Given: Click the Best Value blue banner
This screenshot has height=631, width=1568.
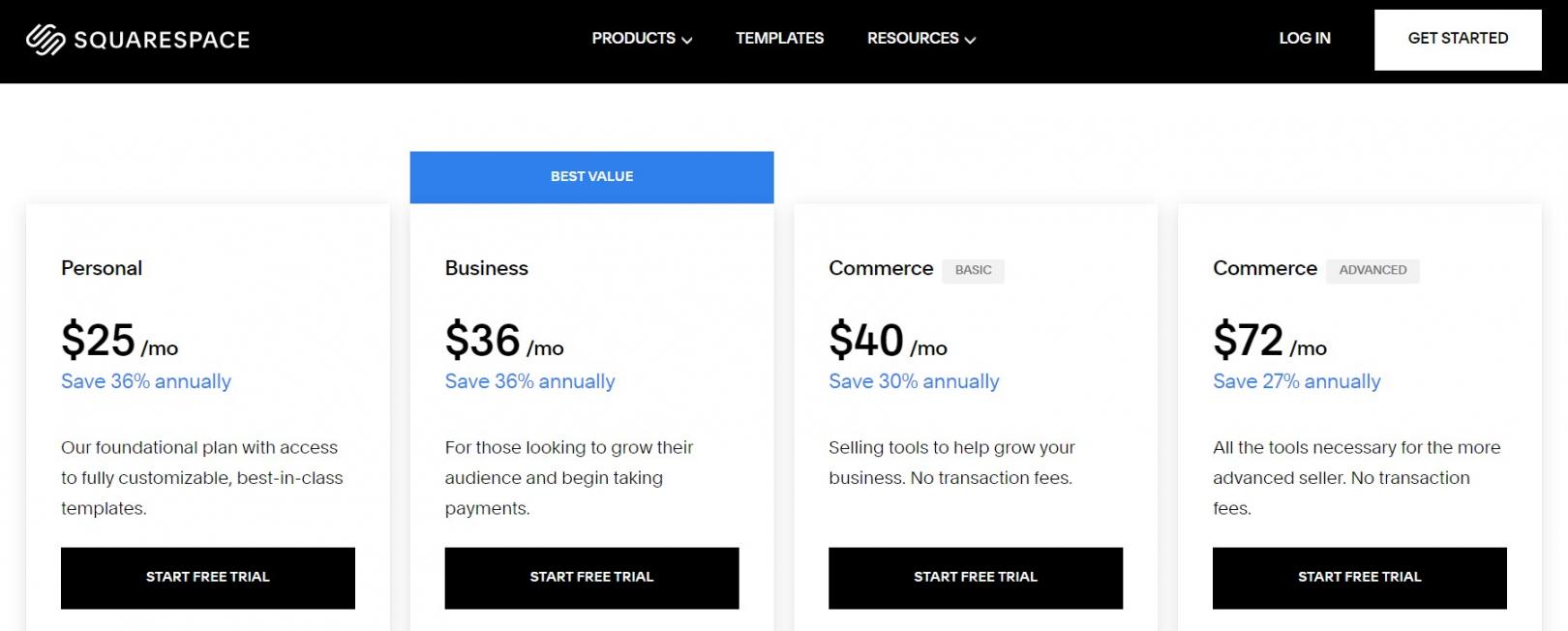Looking at the screenshot, I should pyautogui.click(x=591, y=177).
